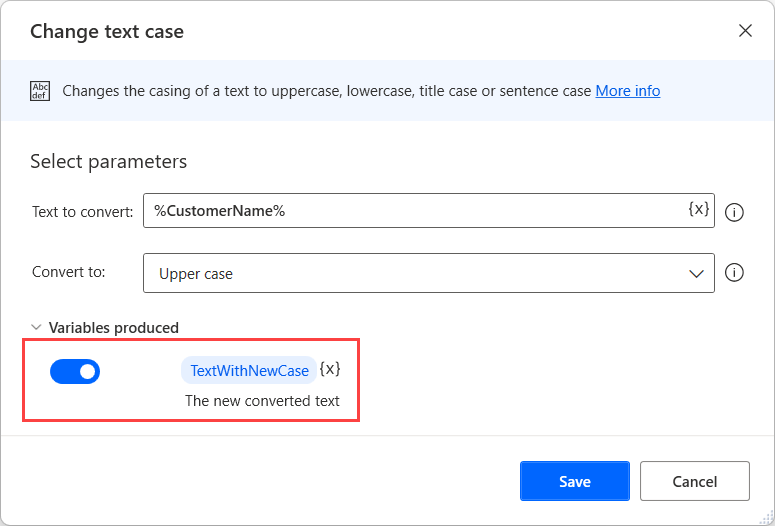Collapse the Variables produced section
Screen dimensions: 775x526
tap(36, 327)
